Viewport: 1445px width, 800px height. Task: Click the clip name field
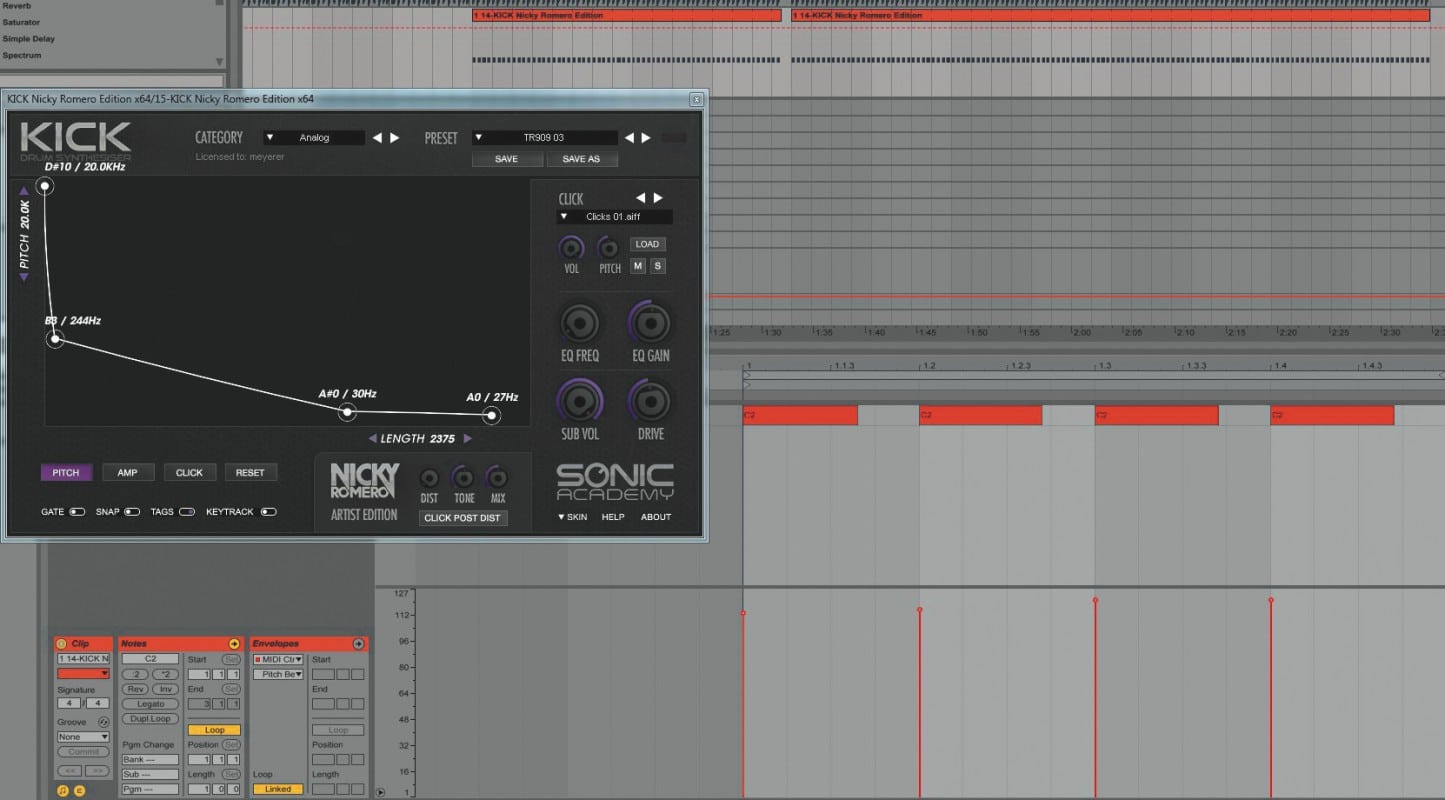(x=83, y=659)
